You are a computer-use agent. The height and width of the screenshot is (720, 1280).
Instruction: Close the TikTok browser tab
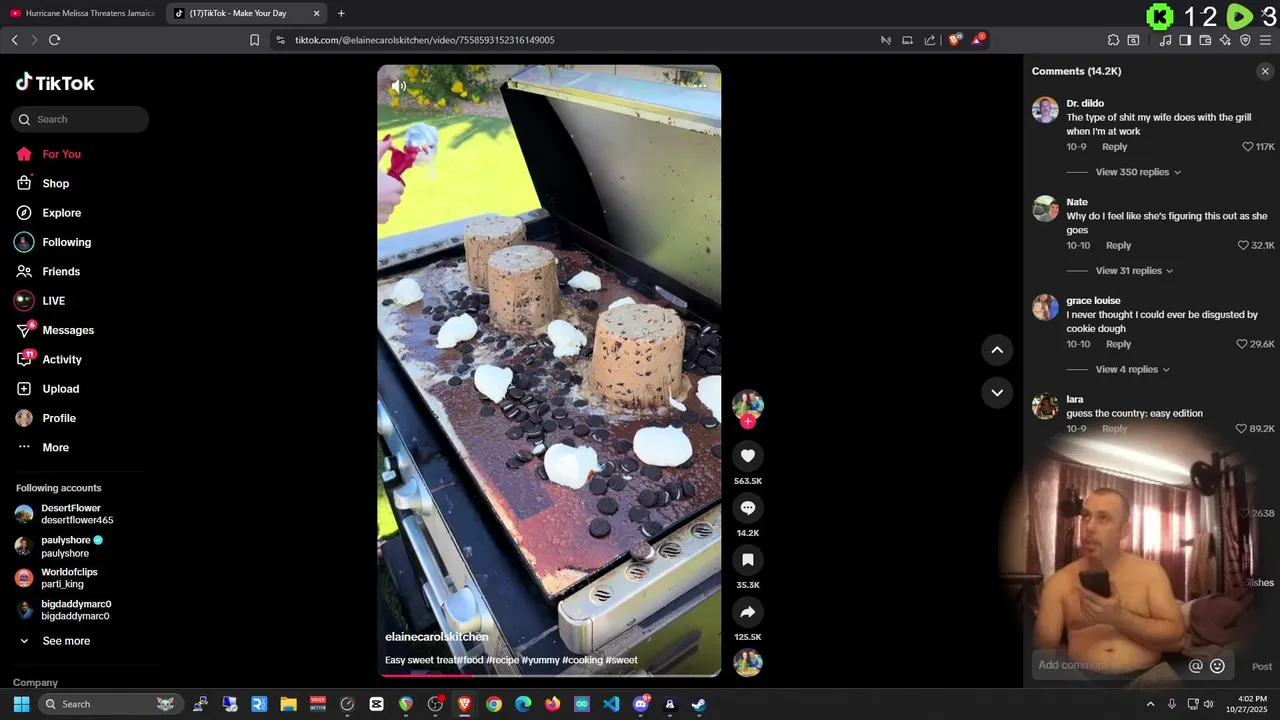pyautogui.click(x=317, y=13)
